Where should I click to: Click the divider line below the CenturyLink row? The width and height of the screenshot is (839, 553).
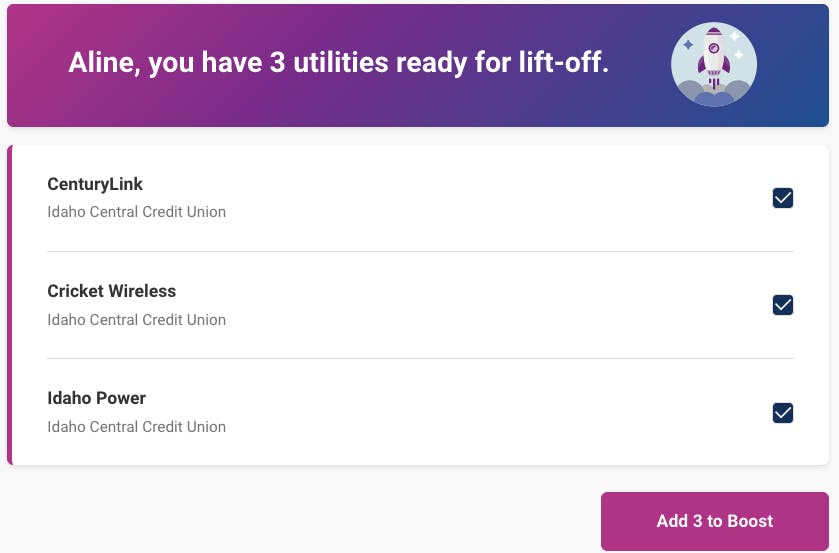tap(420, 251)
